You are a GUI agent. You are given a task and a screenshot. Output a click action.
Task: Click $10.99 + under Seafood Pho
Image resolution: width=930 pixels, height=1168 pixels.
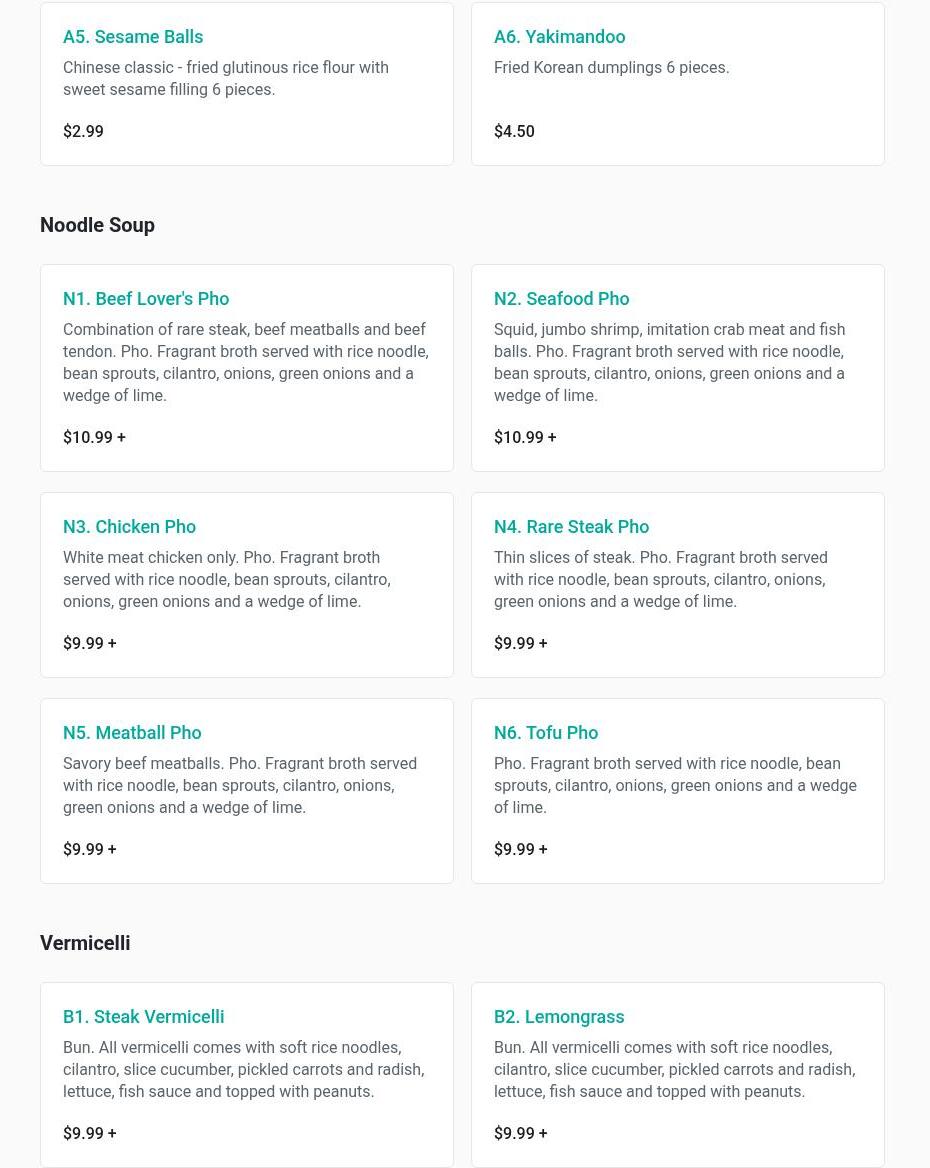click(x=525, y=438)
